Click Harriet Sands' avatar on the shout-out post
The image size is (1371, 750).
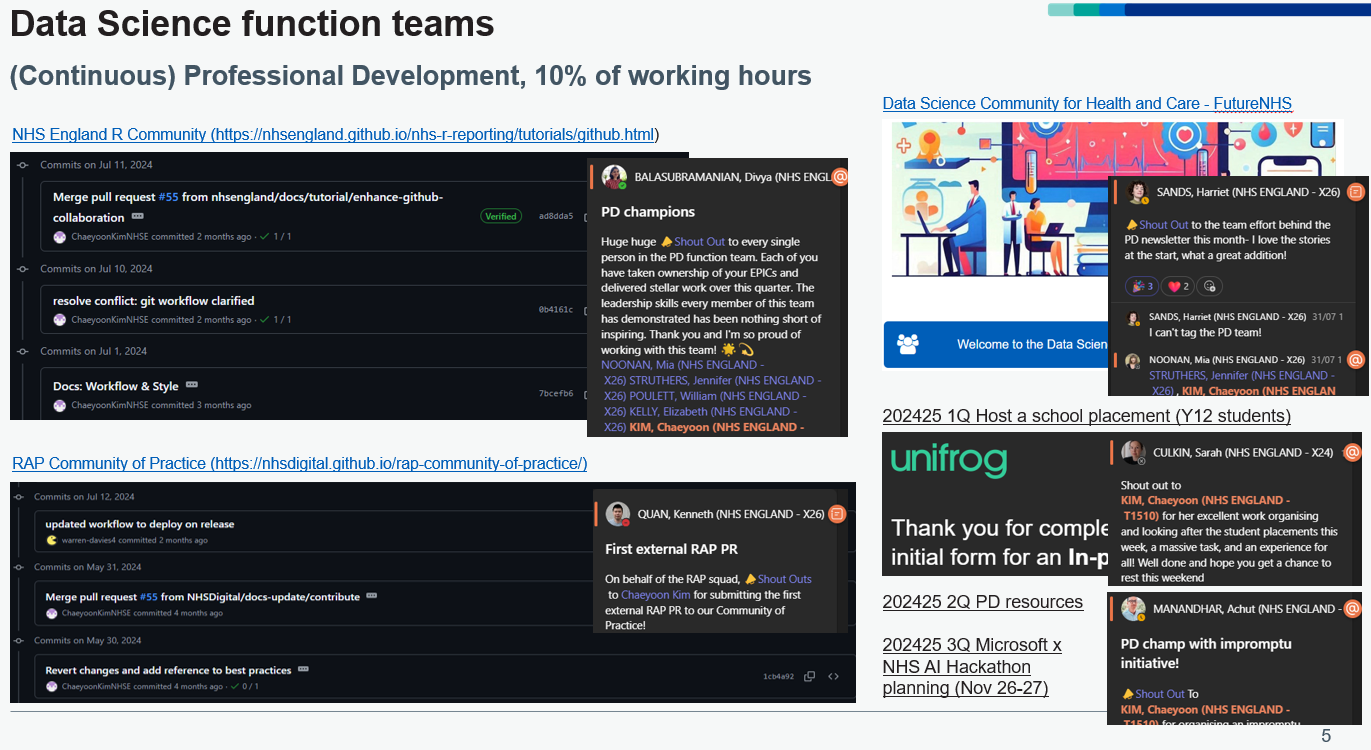click(x=1137, y=192)
